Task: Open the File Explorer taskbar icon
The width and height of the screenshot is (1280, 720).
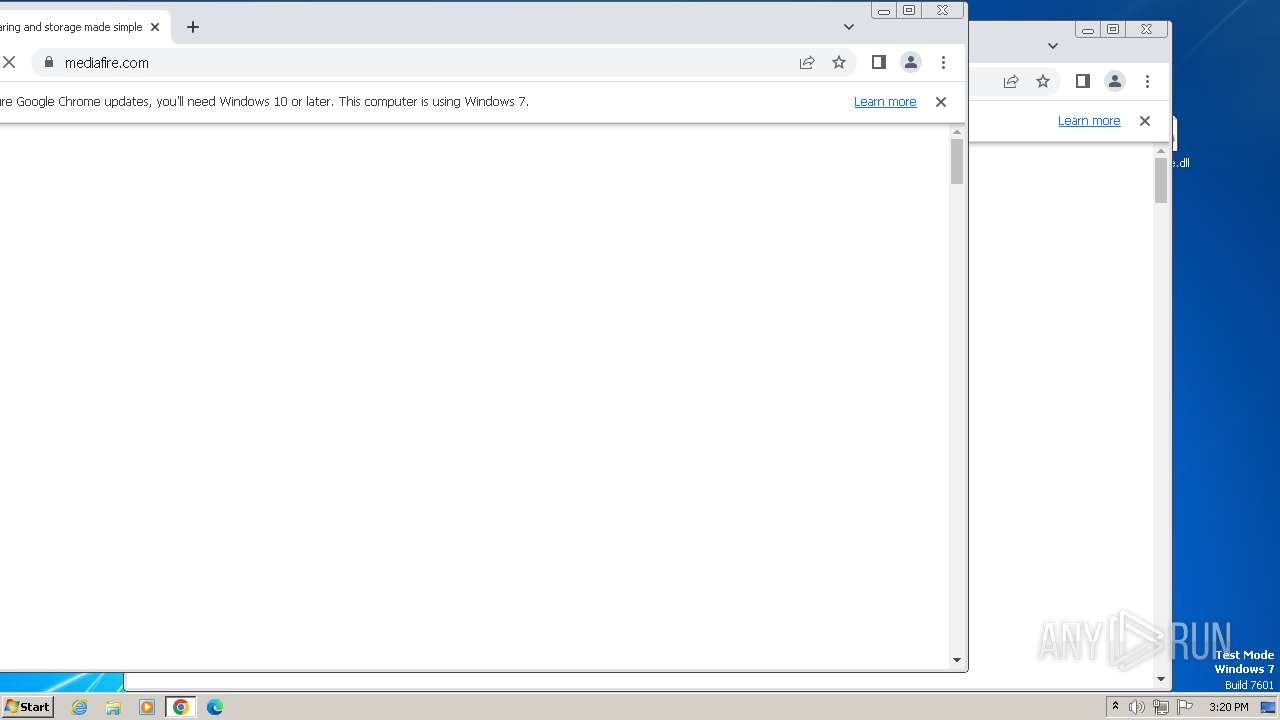Action: [113, 707]
